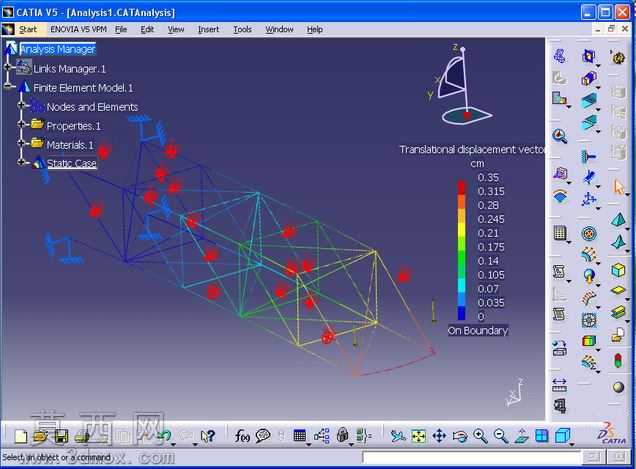The height and width of the screenshot is (469, 636).
Task: Open the ENOVIA V5 VPM menu
Action: click(78, 30)
